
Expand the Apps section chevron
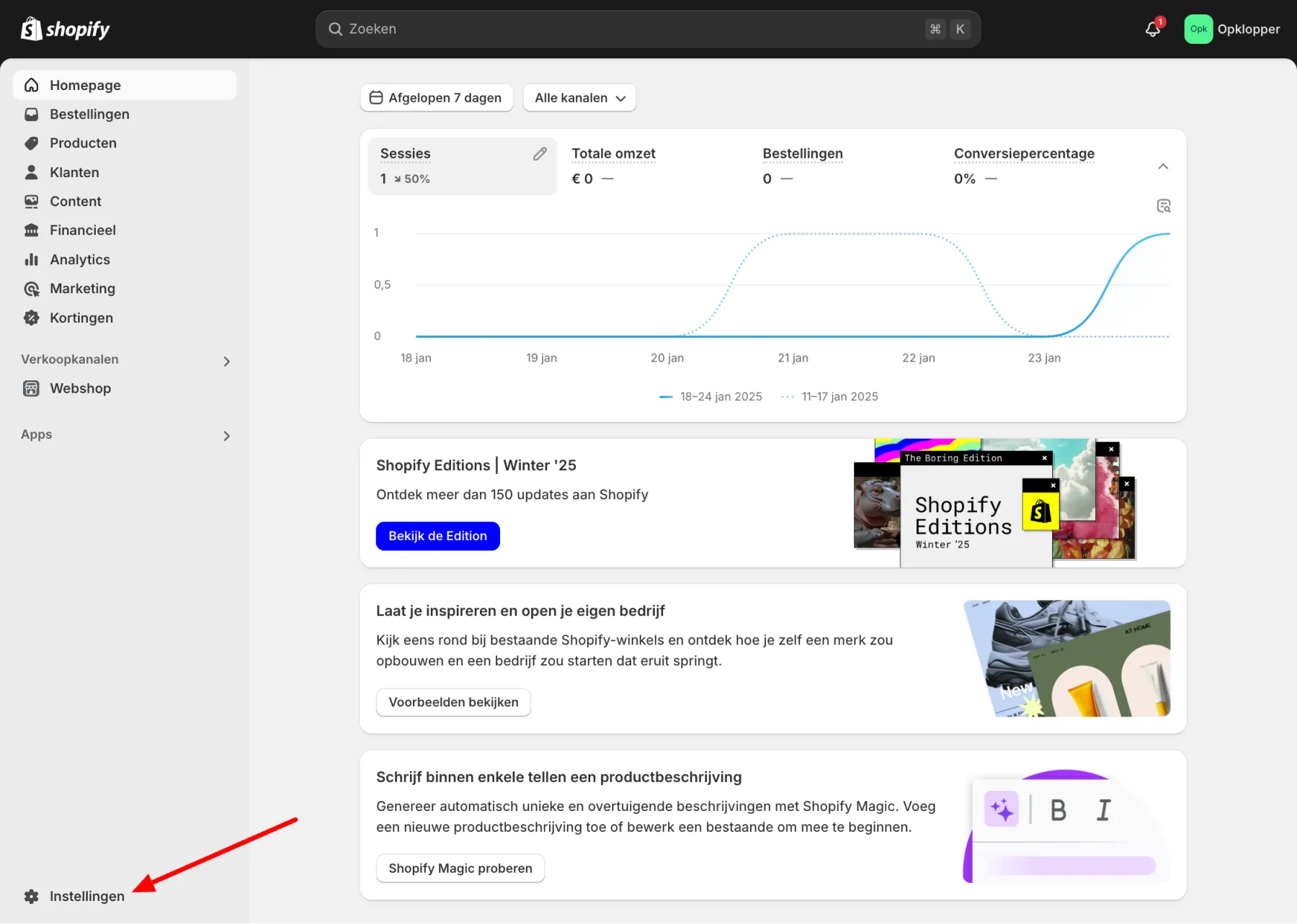tap(226, 436)
